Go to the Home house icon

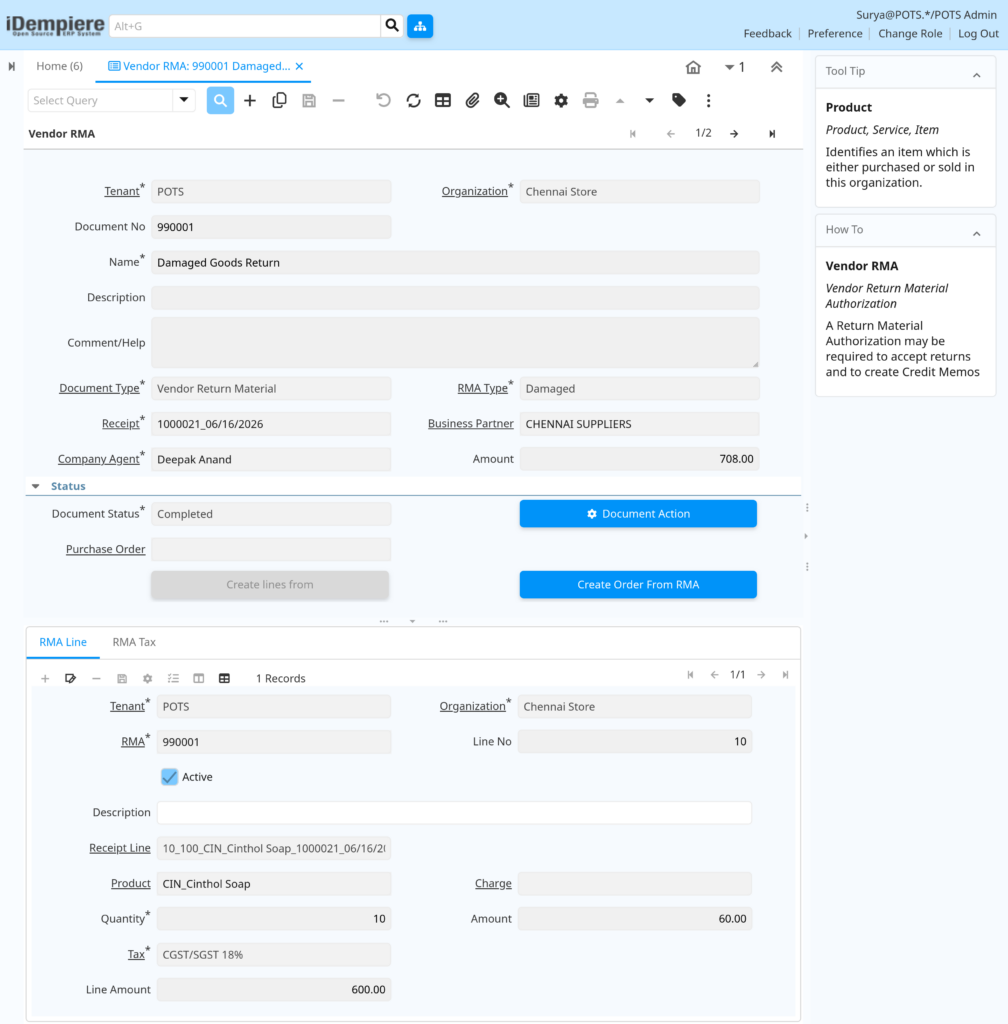[x=693, y=67]
